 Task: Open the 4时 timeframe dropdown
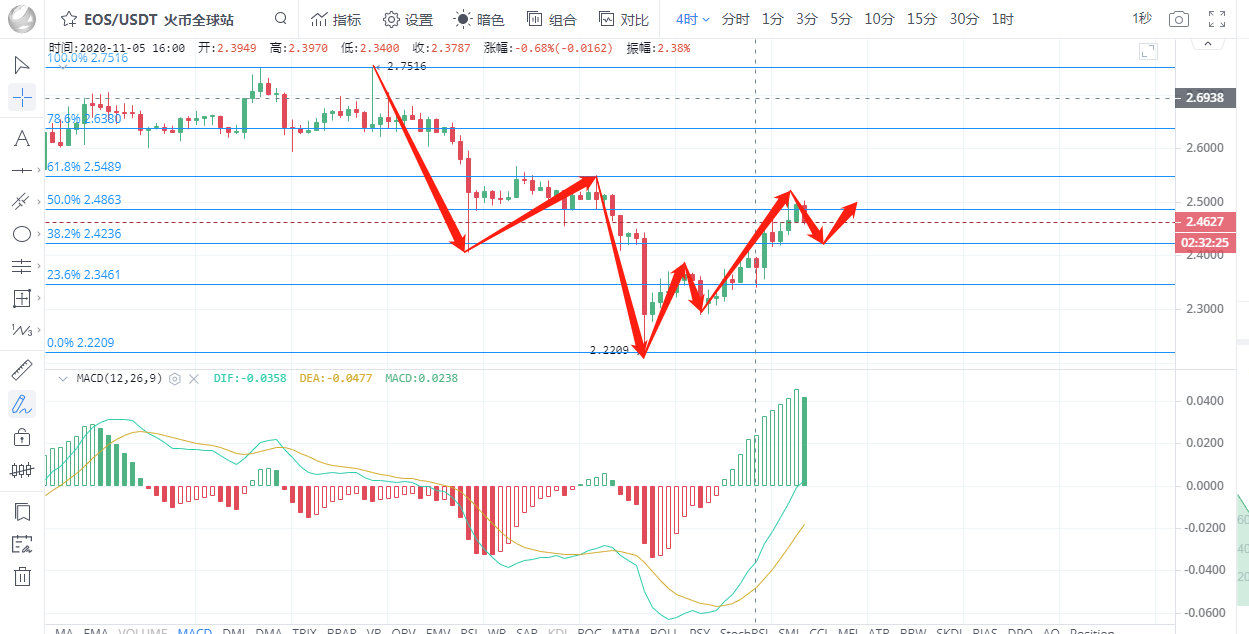(692, 19)
